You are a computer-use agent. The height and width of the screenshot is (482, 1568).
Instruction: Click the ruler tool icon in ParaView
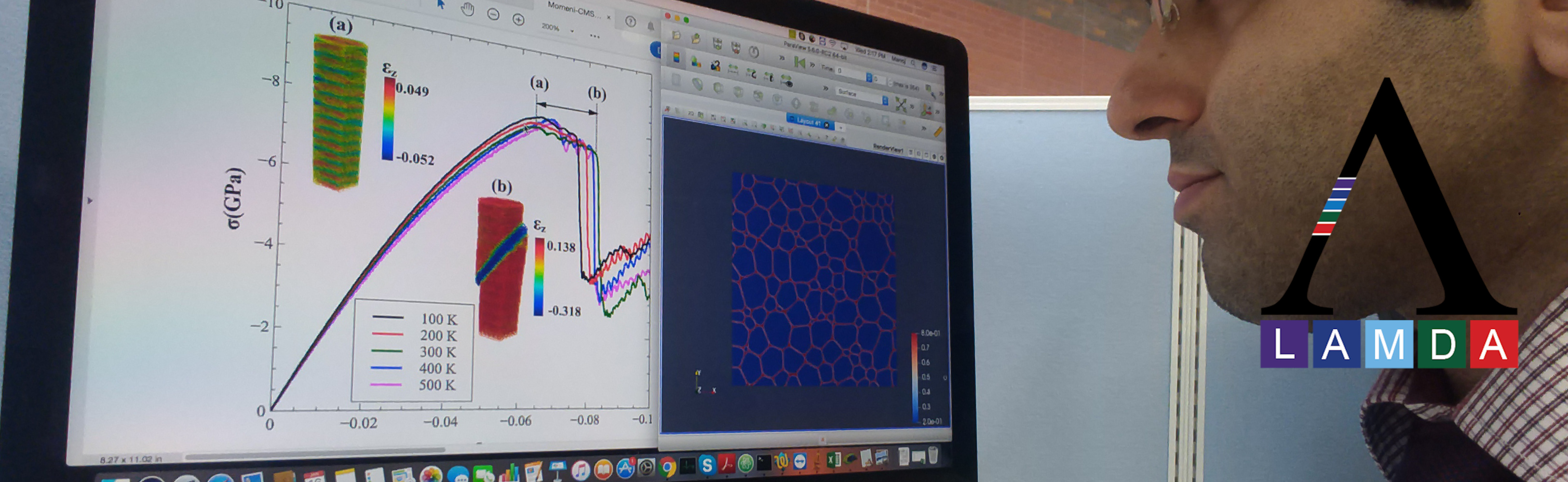tap(937, 132)
